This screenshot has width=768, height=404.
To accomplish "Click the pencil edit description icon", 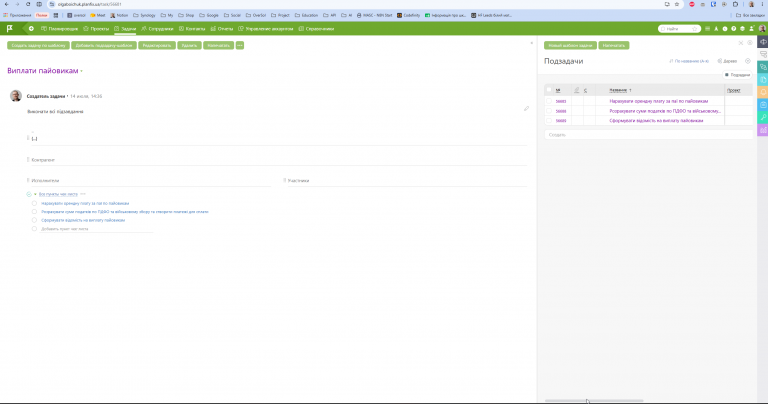I will [x=526, y=109].
